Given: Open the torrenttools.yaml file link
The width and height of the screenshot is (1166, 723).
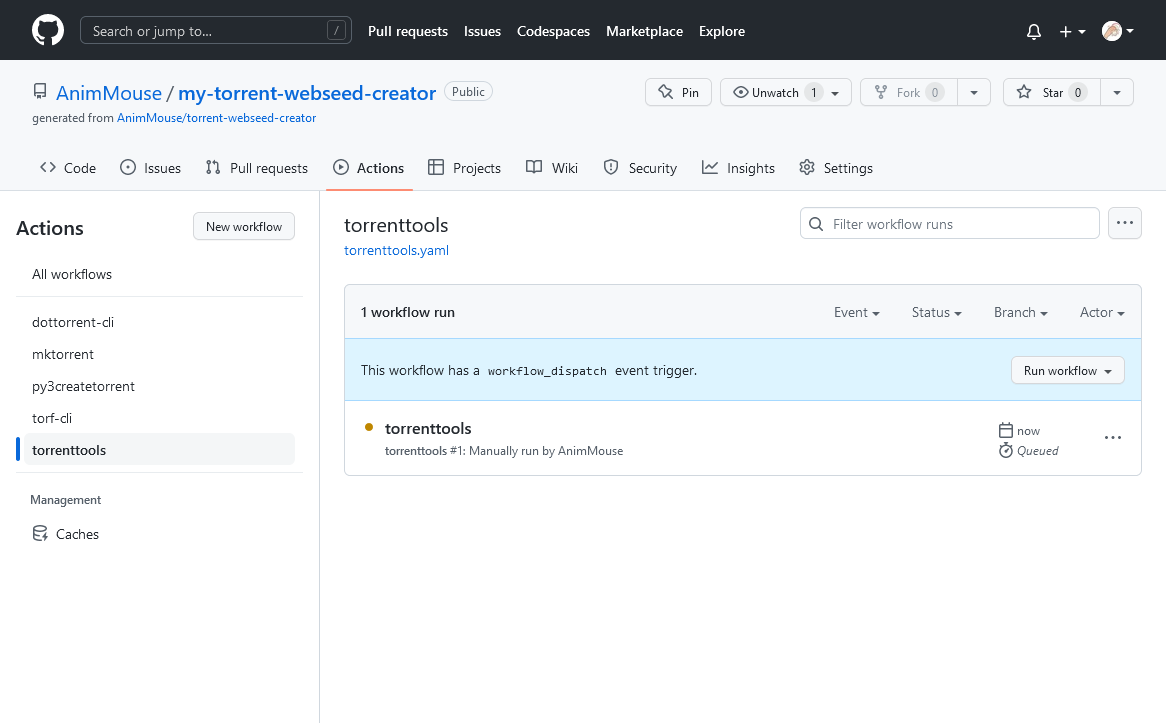Looking at the screenshot, I should (396, 251).
